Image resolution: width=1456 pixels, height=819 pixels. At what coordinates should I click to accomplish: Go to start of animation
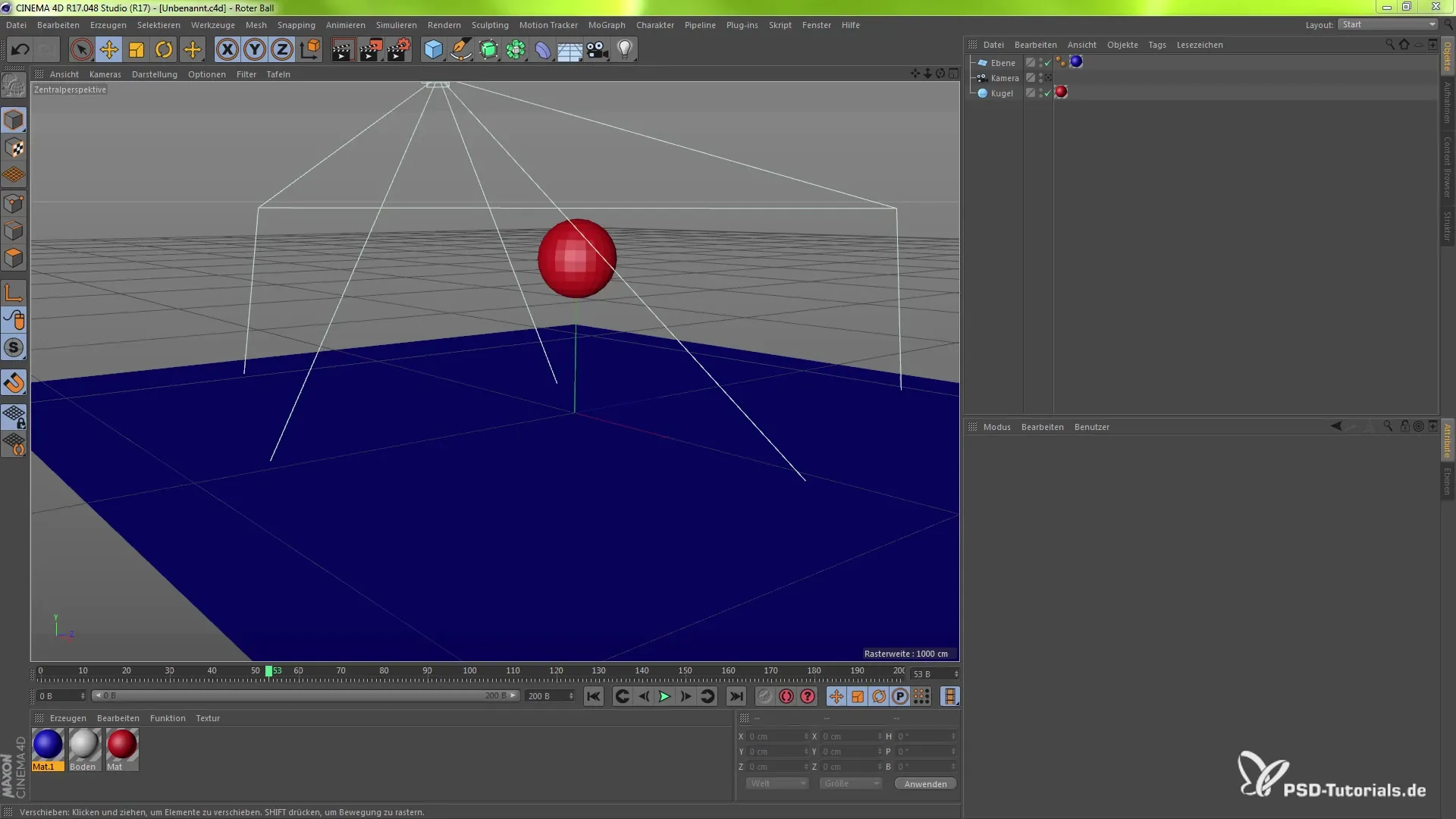point(594,696)
